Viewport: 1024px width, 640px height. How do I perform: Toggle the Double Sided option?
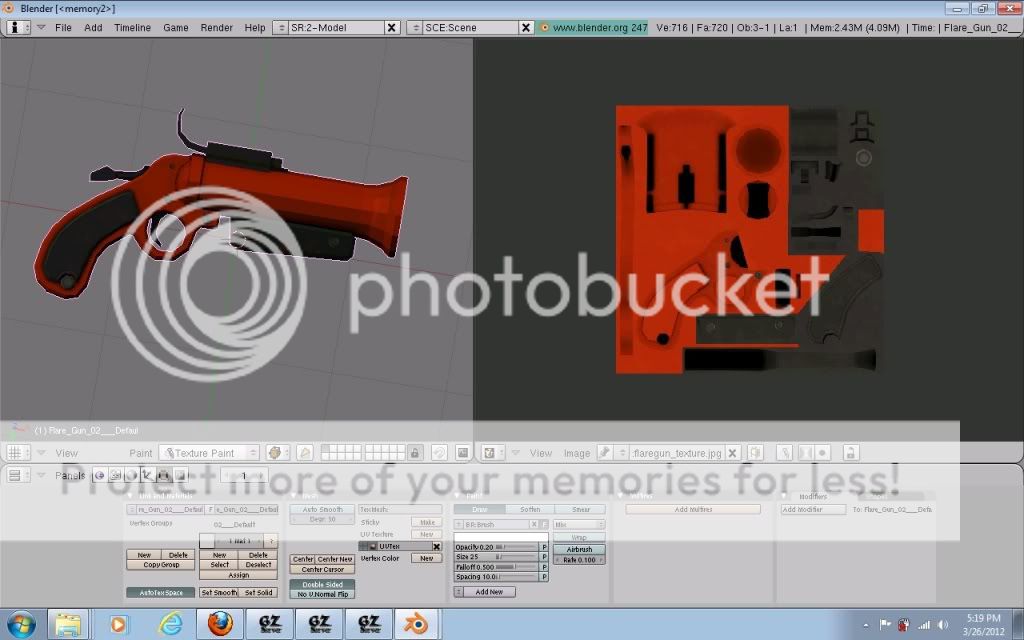coord(322,584)
